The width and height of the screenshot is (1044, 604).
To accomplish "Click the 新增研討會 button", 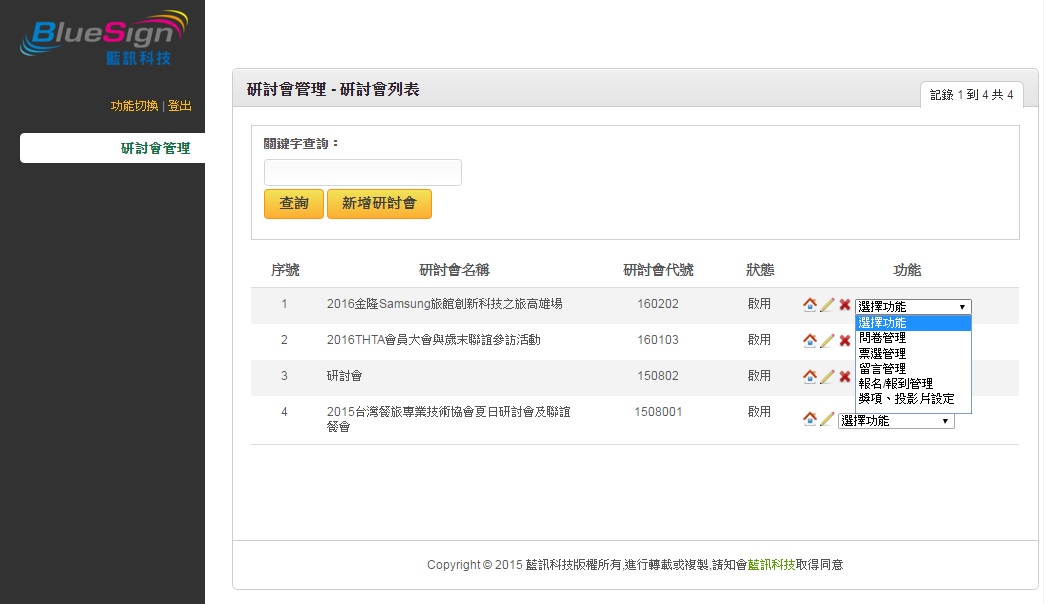I will click(x=380, y=204).
